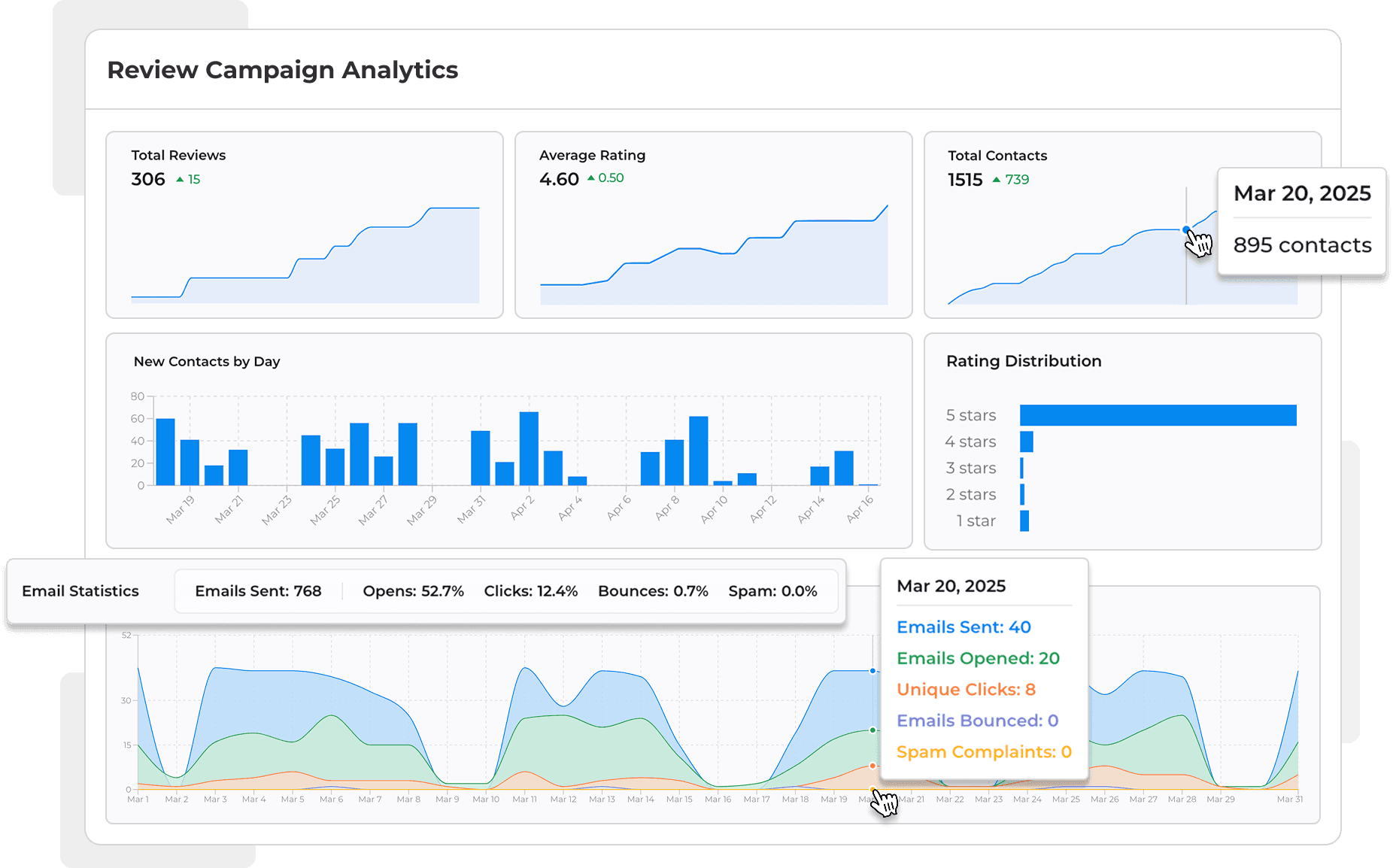Click the highlighted blue data point on Total Contacts
Image resolution: width=1393 pixels, height=868 pixels.
[1187, 229]
